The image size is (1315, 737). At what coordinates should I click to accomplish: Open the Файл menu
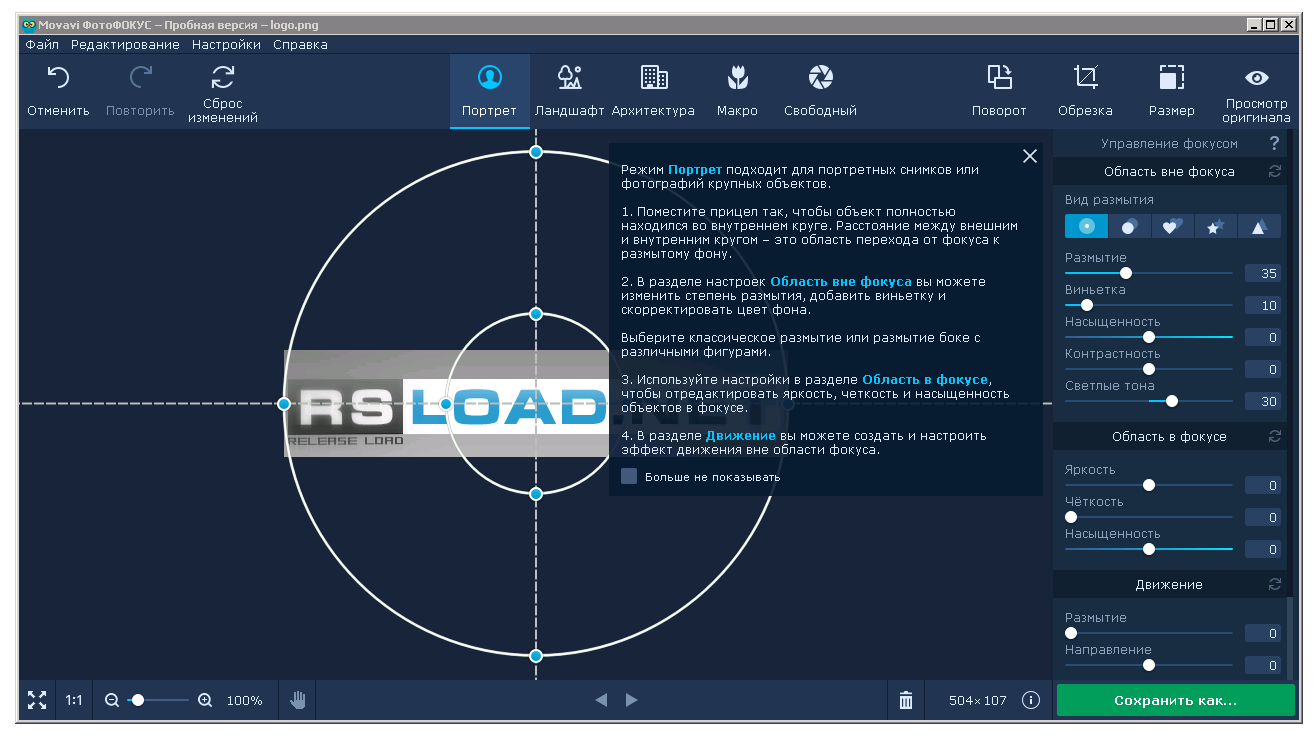pos(42,44)
